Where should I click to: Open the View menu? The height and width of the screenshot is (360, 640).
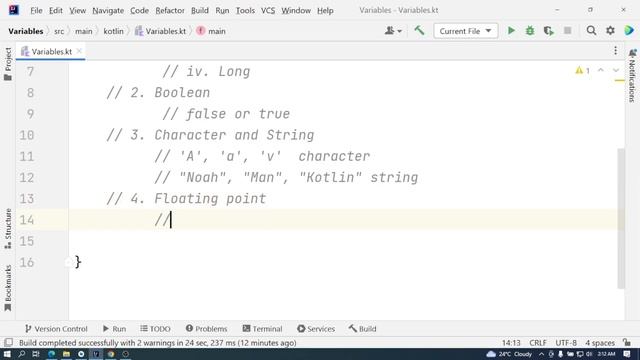[77, 11]
